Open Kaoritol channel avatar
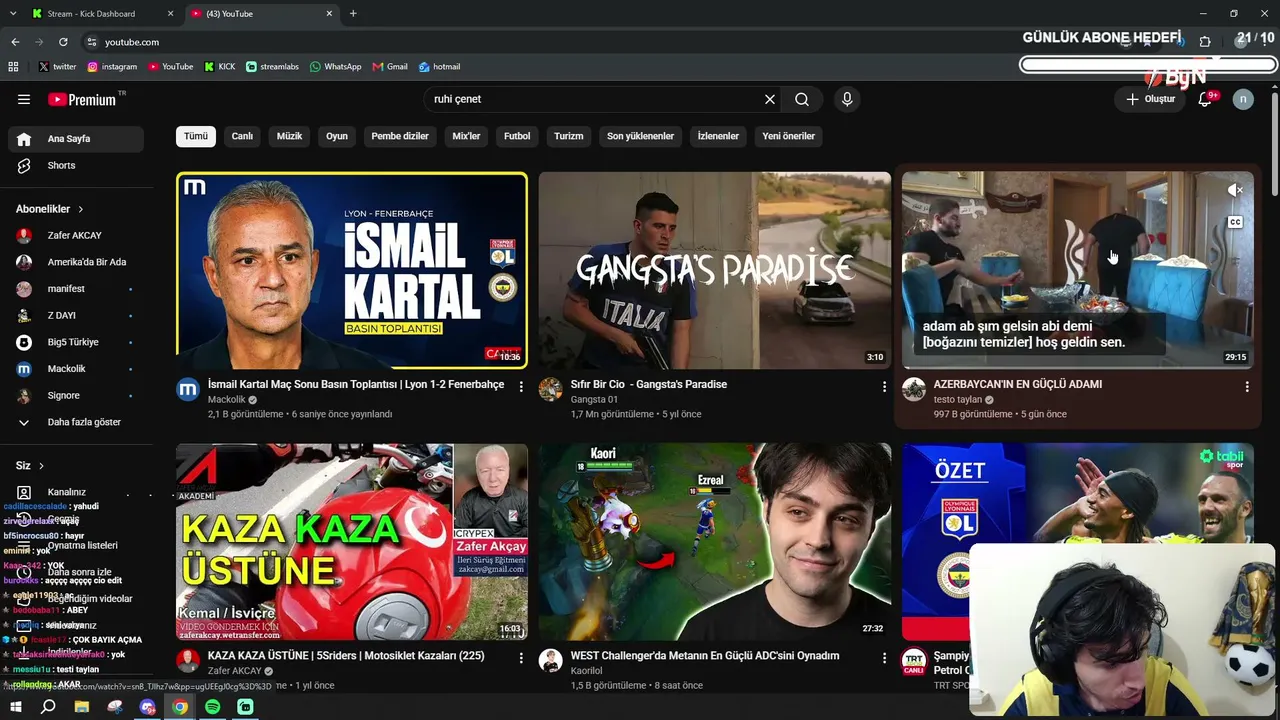 pos(550,661)
